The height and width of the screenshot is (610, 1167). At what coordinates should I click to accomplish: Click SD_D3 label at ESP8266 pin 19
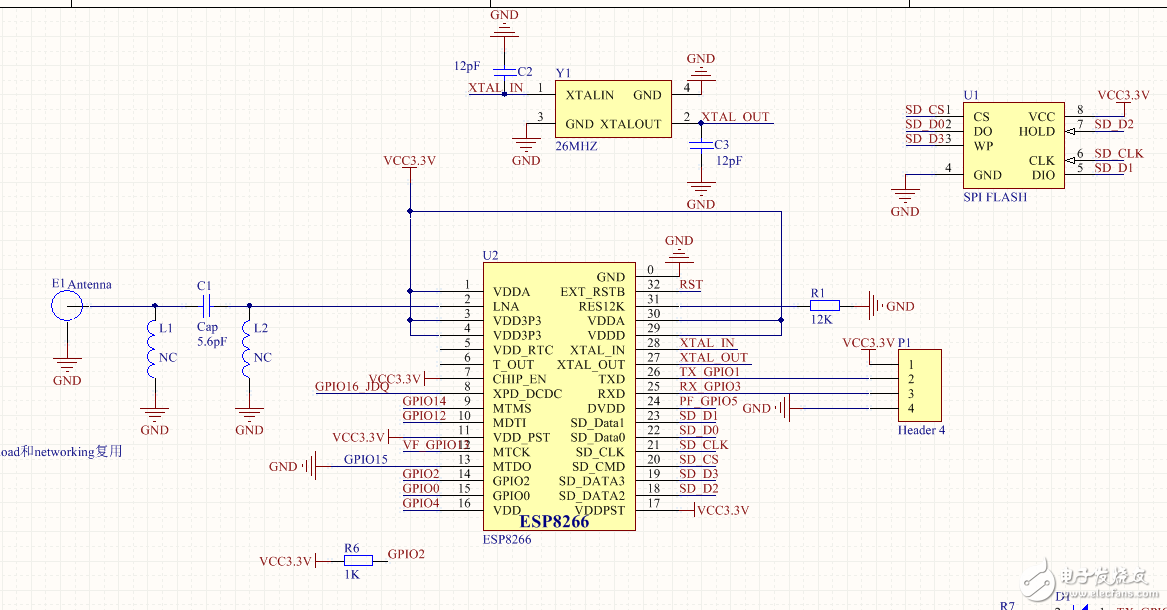699,474
